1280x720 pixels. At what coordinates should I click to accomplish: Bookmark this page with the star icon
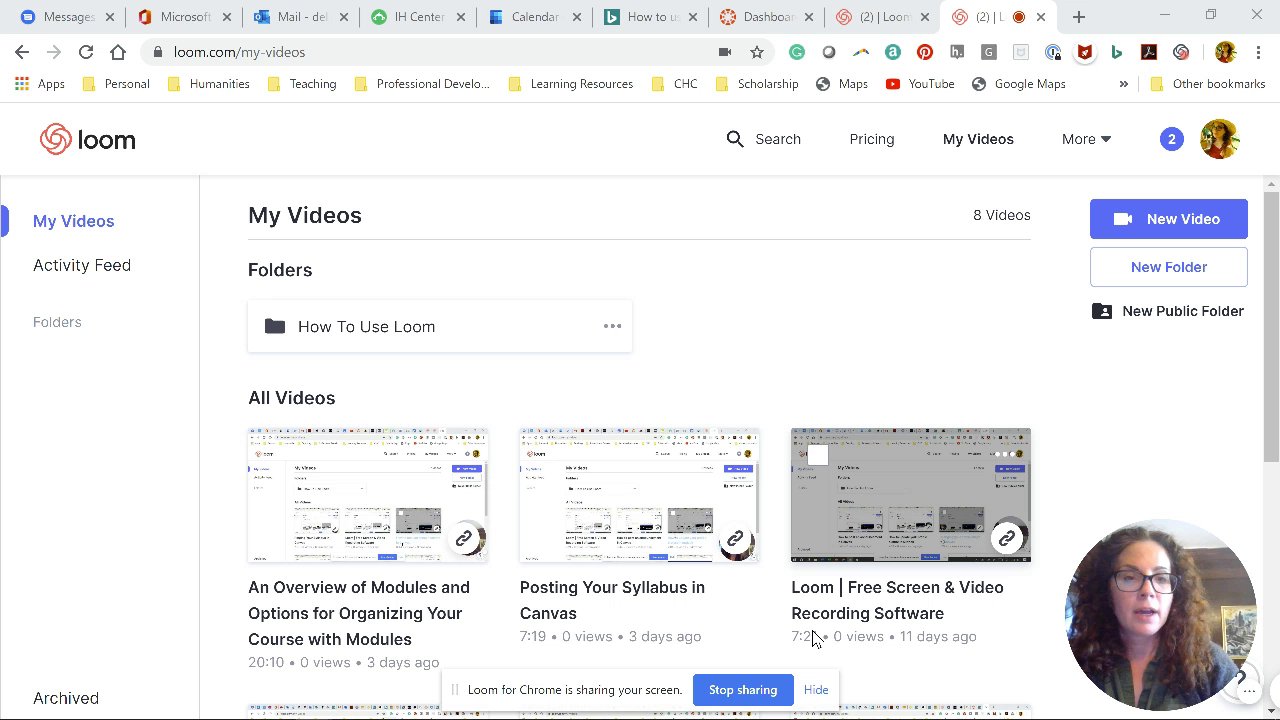click(757, 52)
